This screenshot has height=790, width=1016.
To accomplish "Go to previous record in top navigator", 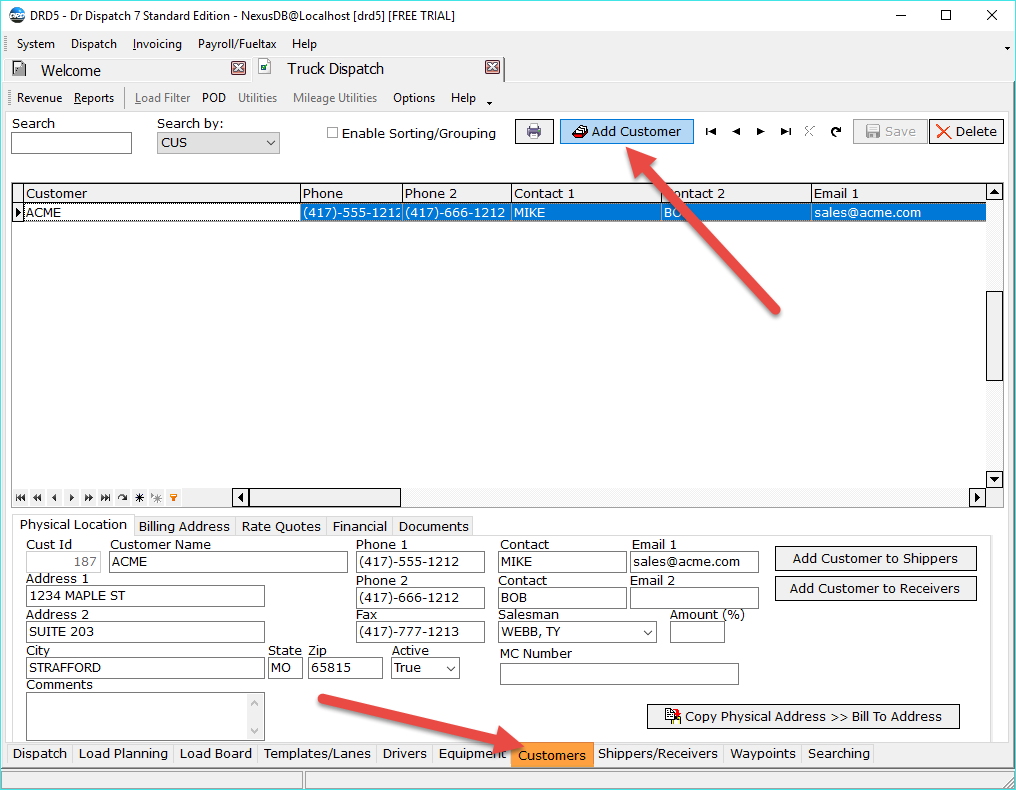I will [x=736, y=132].
